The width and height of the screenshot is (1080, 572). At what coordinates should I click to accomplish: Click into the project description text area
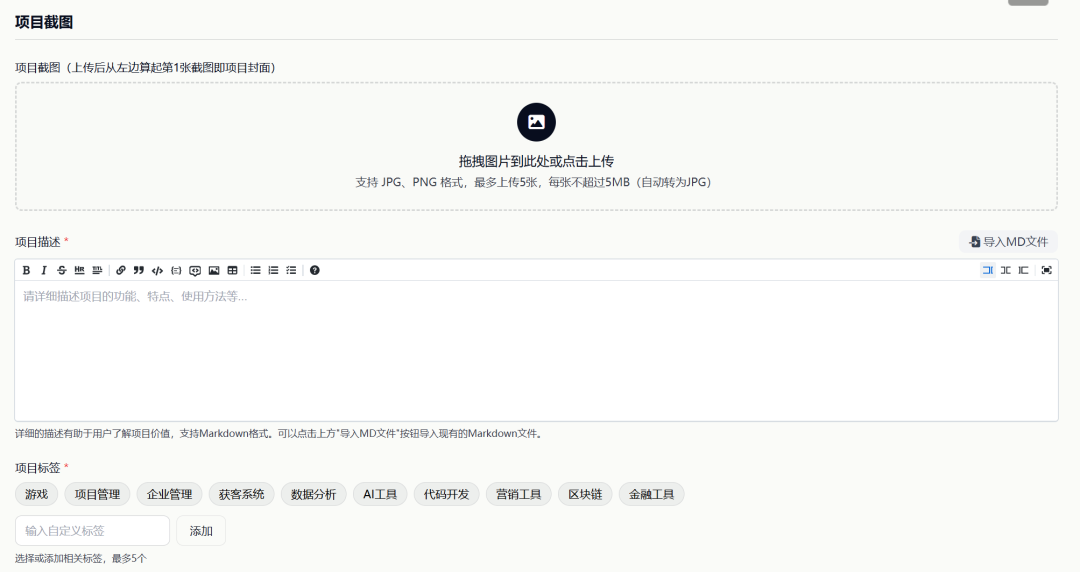point(536,350)
